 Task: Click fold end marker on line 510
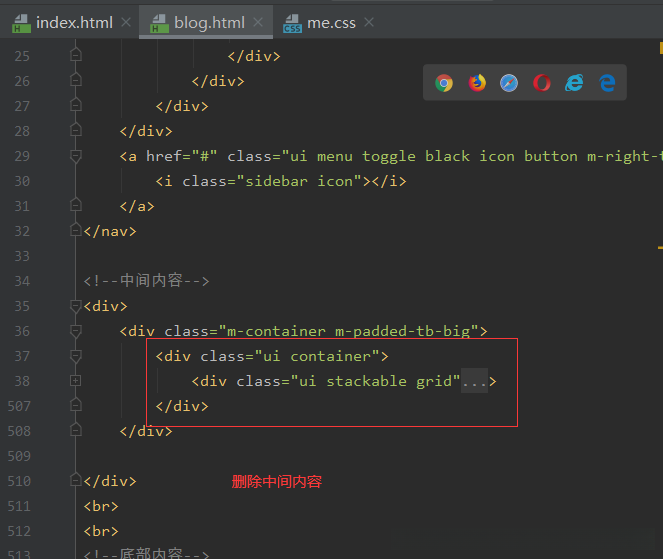[76, 480]
